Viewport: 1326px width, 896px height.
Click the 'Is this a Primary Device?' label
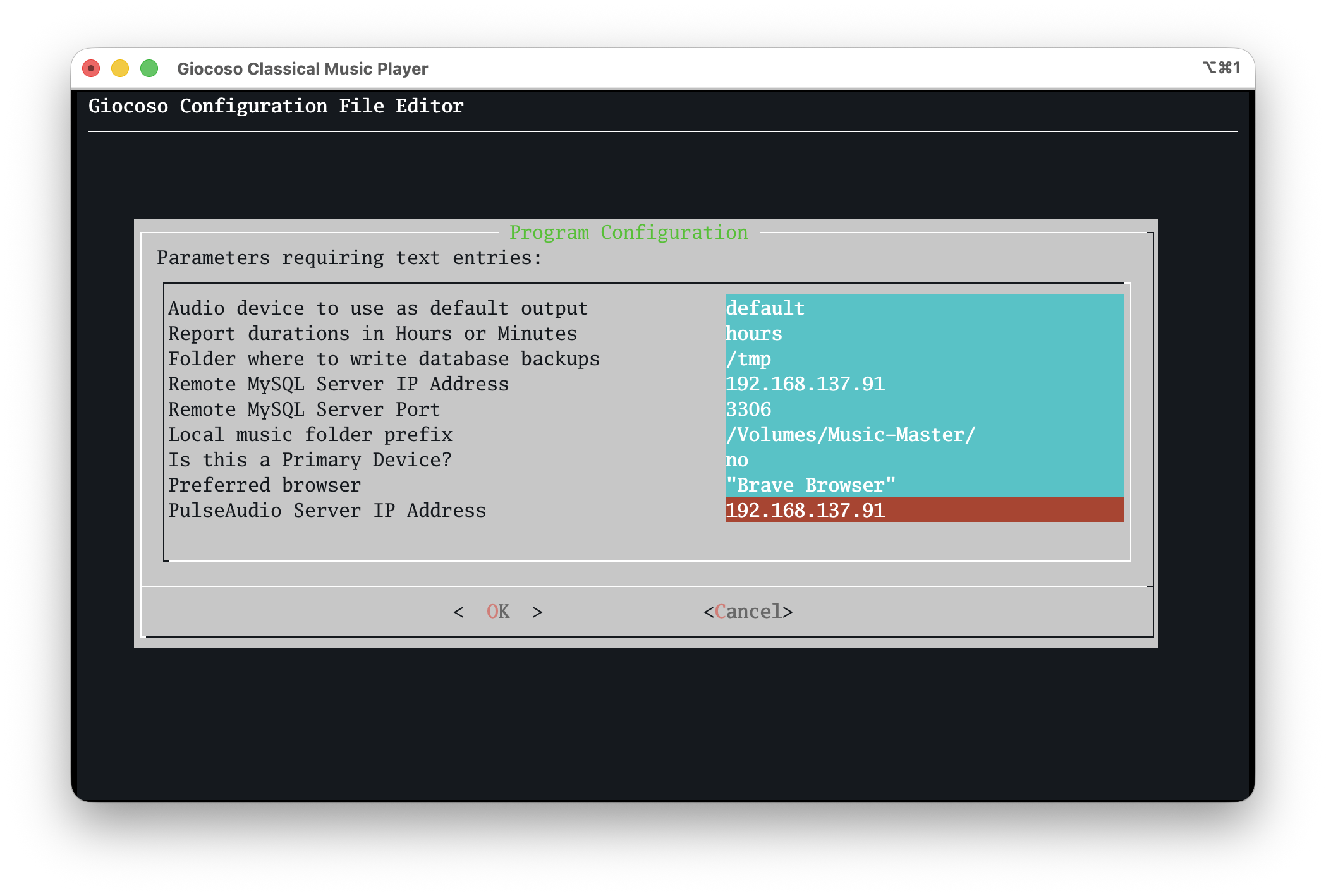pyautogui.click(x=310, y=460)
